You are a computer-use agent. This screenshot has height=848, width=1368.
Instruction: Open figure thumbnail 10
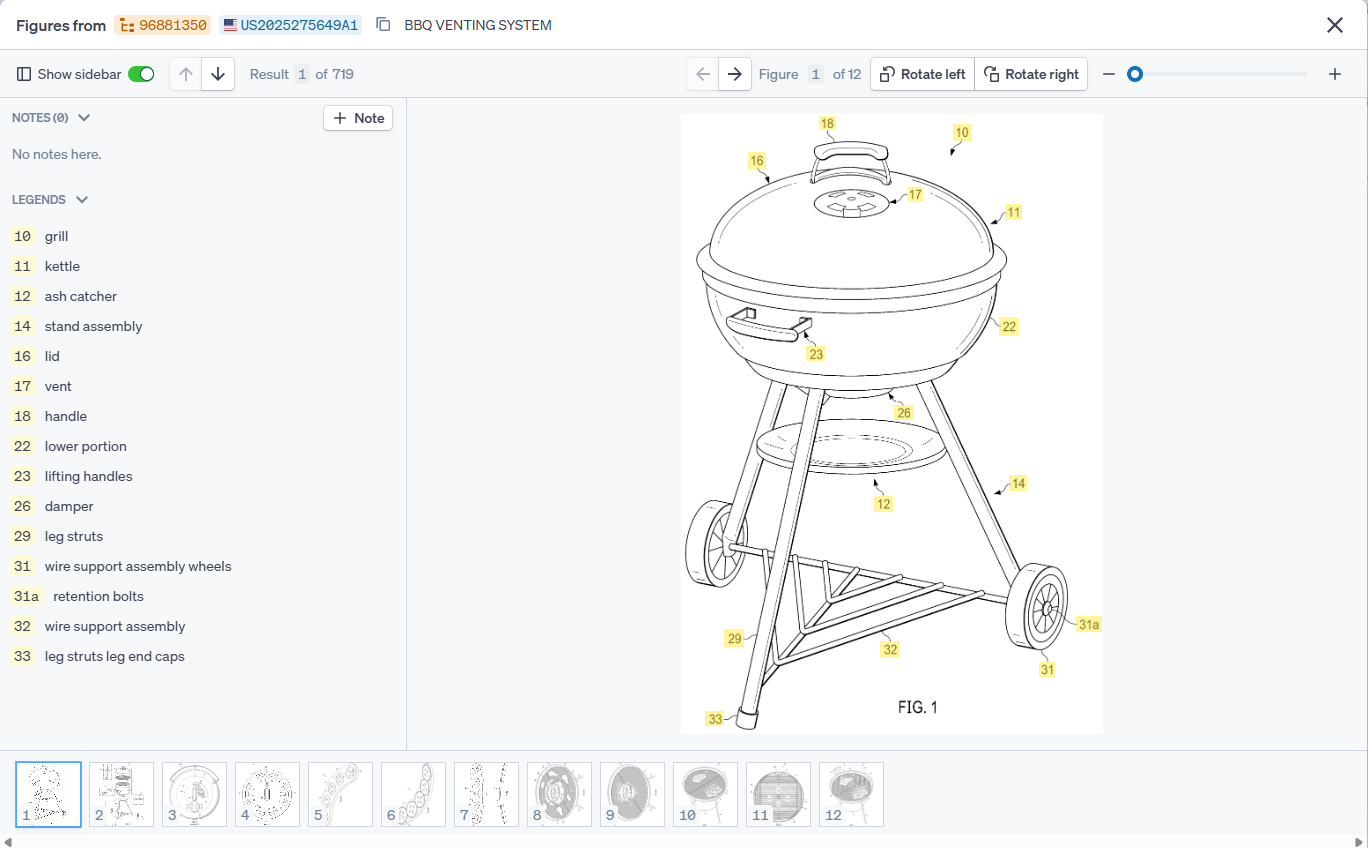(706, 794)
